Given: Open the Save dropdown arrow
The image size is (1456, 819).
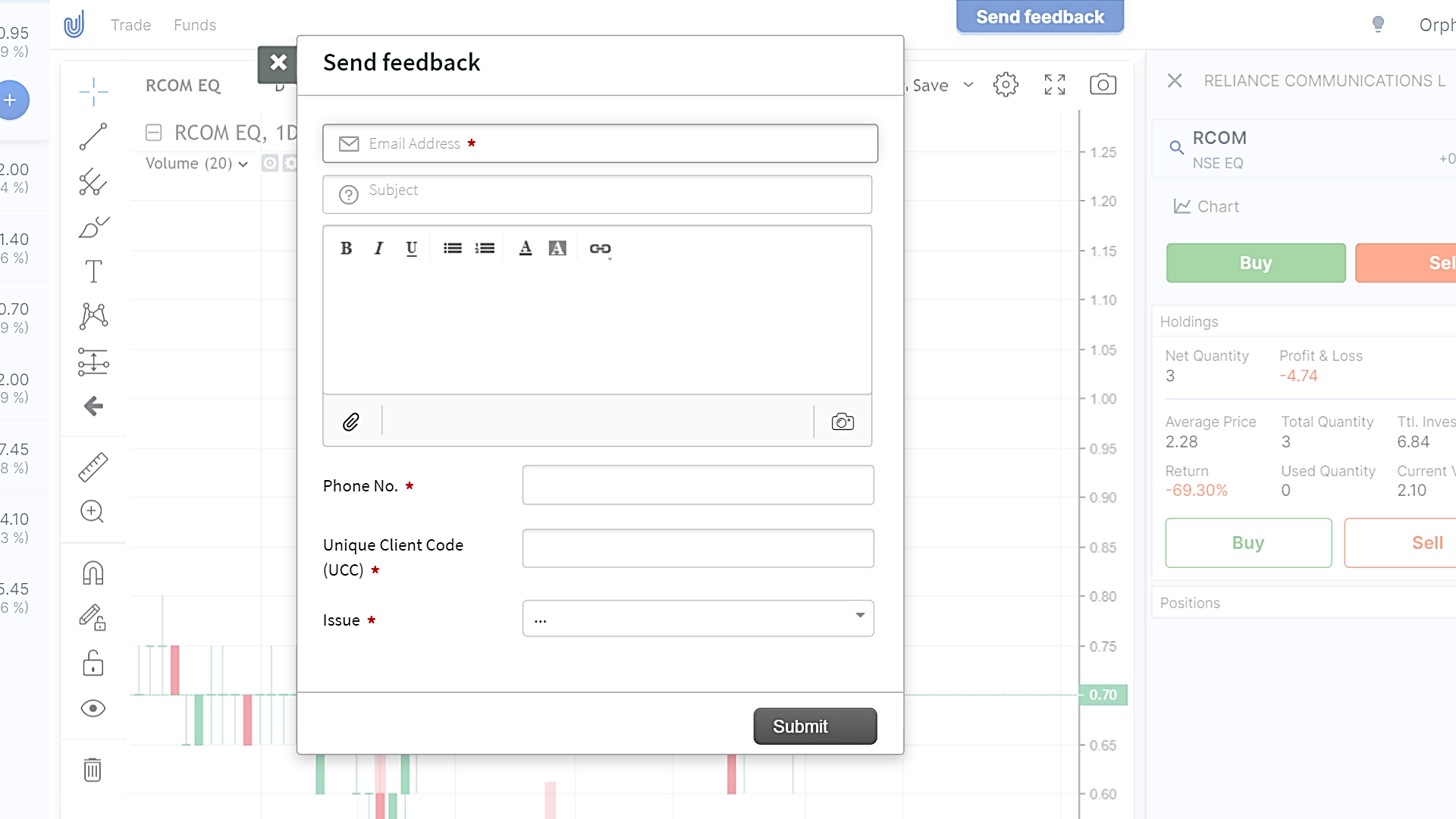Looking at the screenshot, I should pyautogui.click(x=968, y=85).
